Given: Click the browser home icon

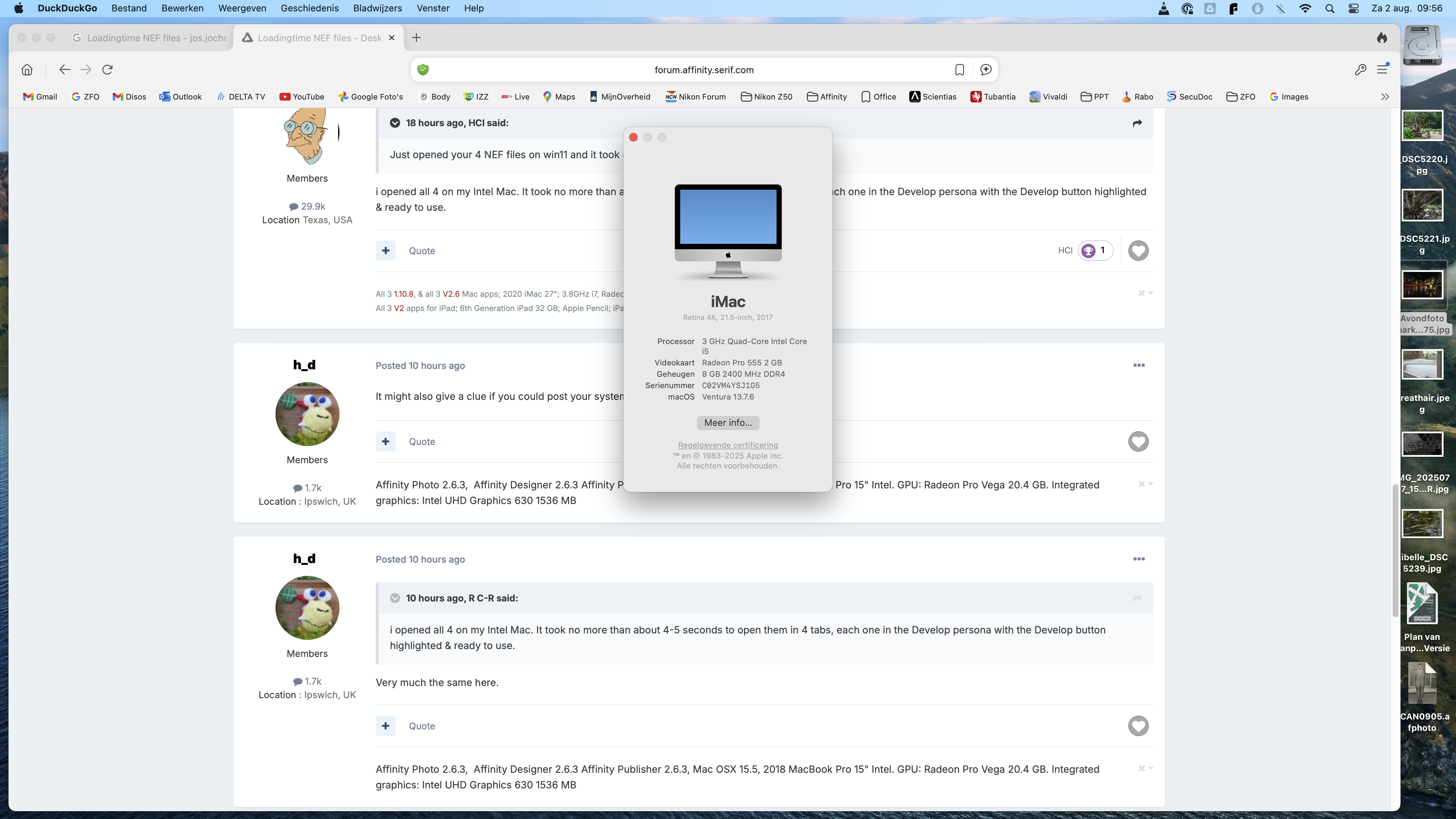Looking at the screenshot, I should 27,70.
